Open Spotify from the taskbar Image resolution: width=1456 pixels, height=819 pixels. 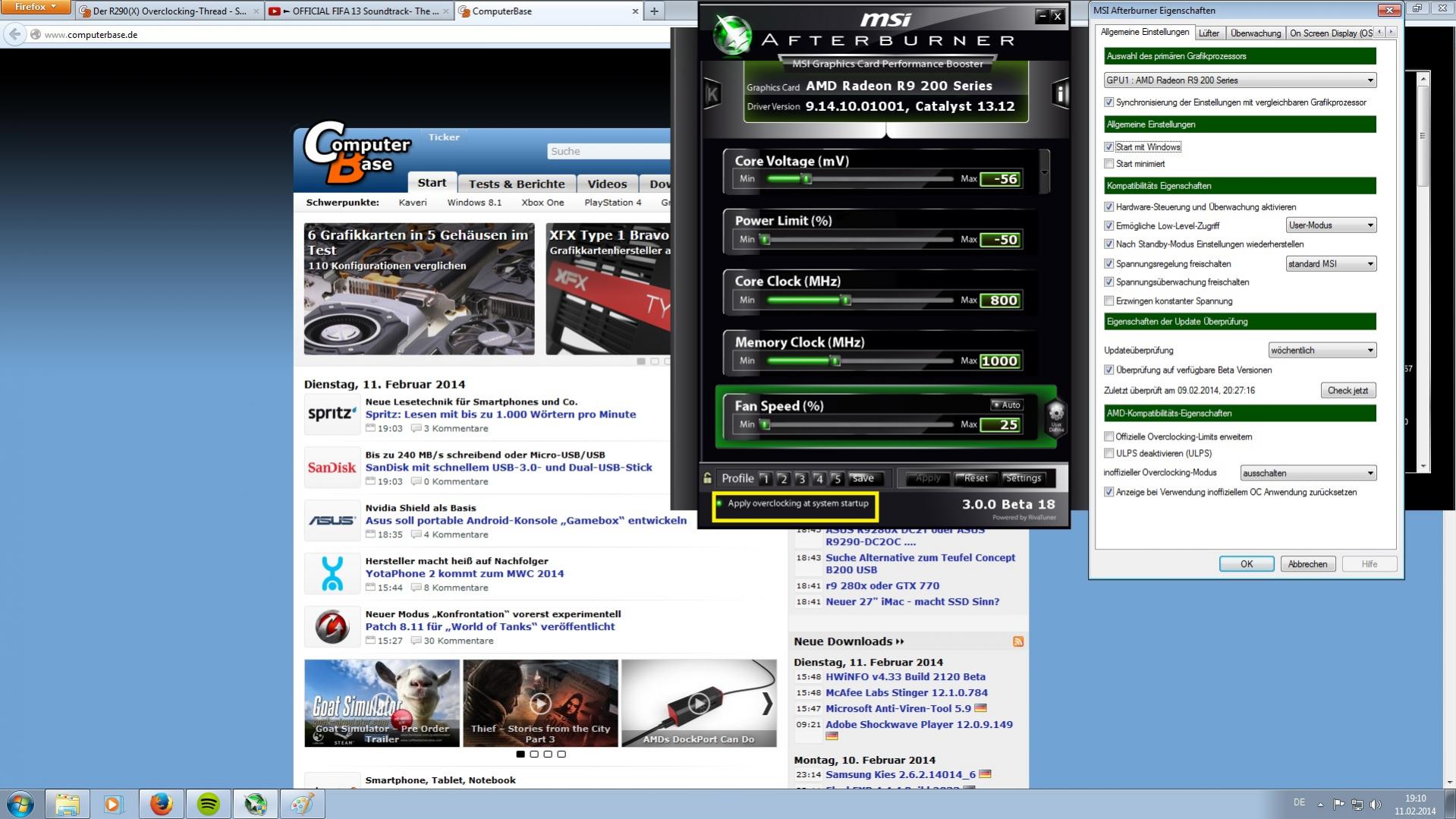click(208, 804)
